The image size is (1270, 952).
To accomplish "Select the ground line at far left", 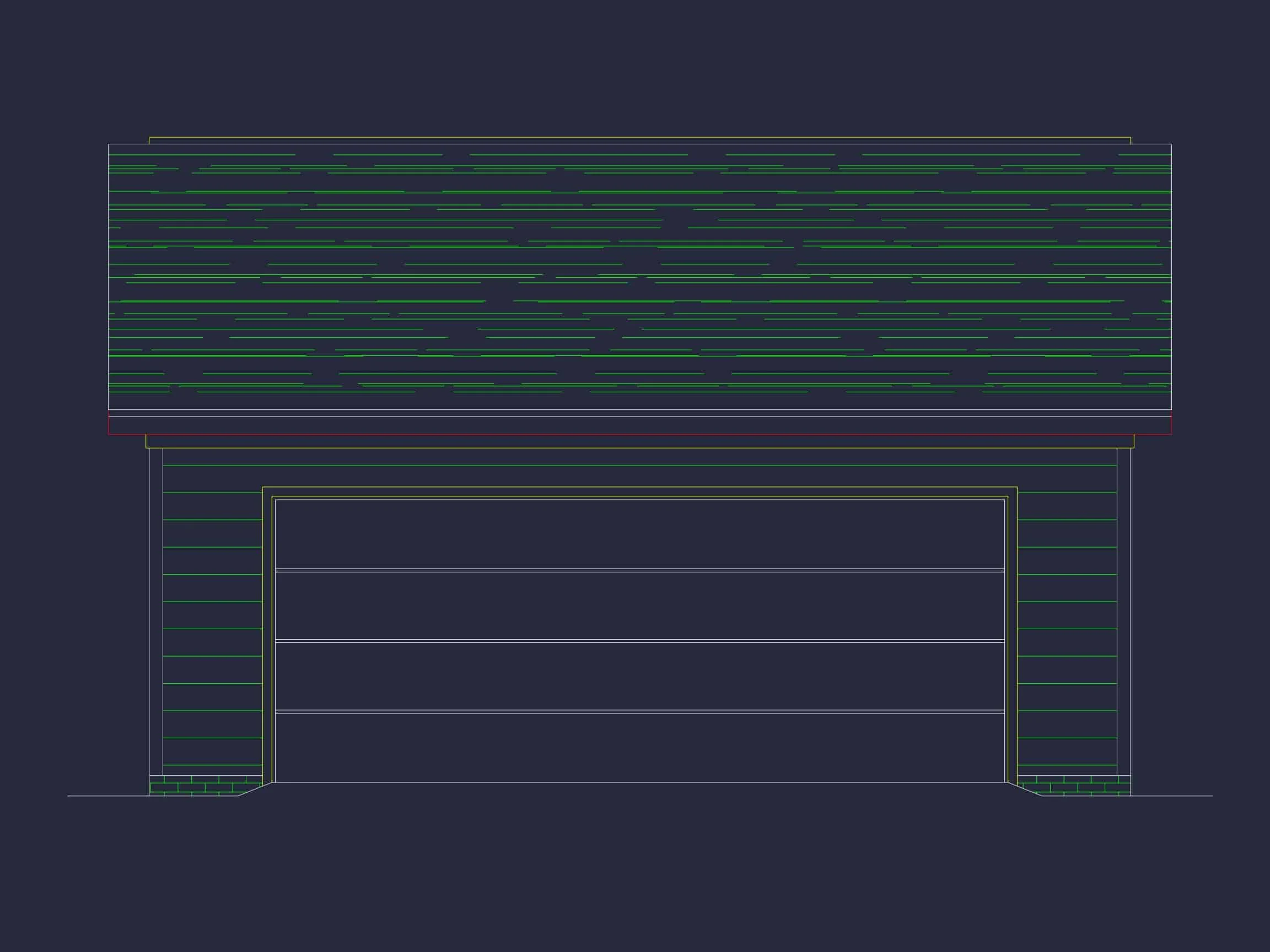I will coord(108,796).
